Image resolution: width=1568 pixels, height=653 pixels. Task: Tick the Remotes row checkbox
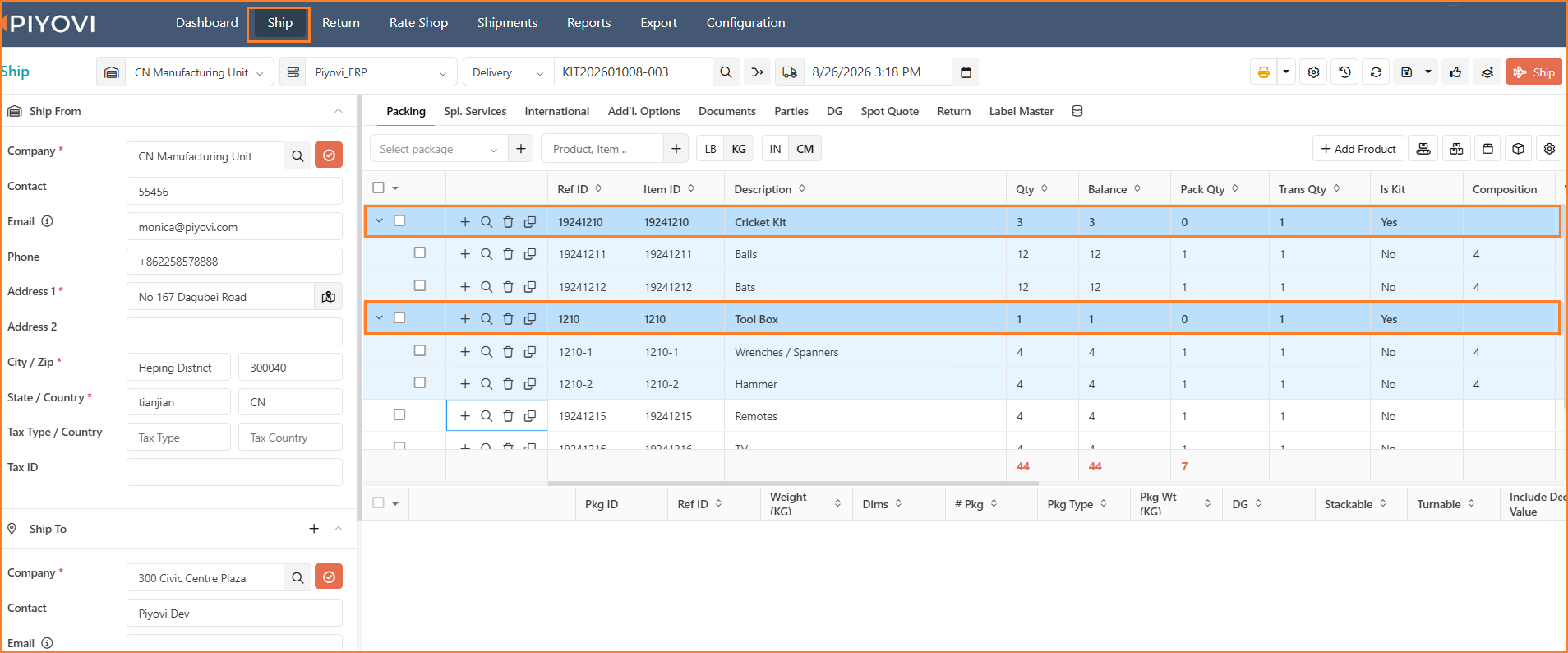399,414
